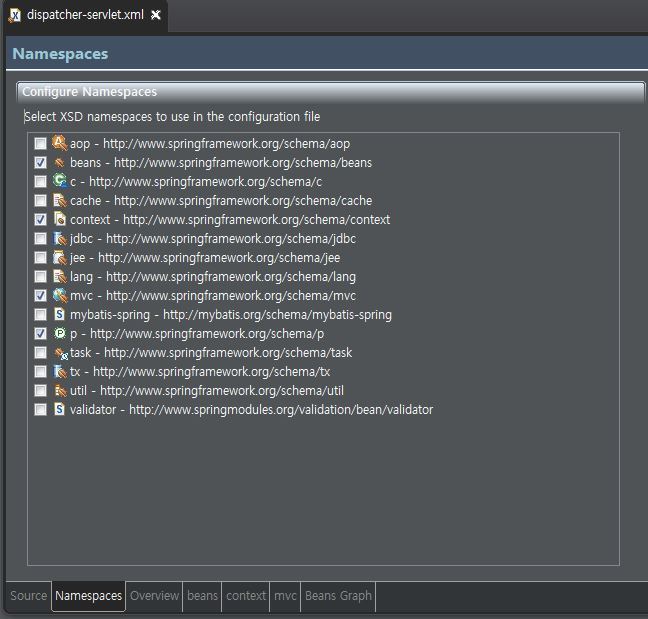
Task: Click the jdbc schema row text
Action: 213,238
